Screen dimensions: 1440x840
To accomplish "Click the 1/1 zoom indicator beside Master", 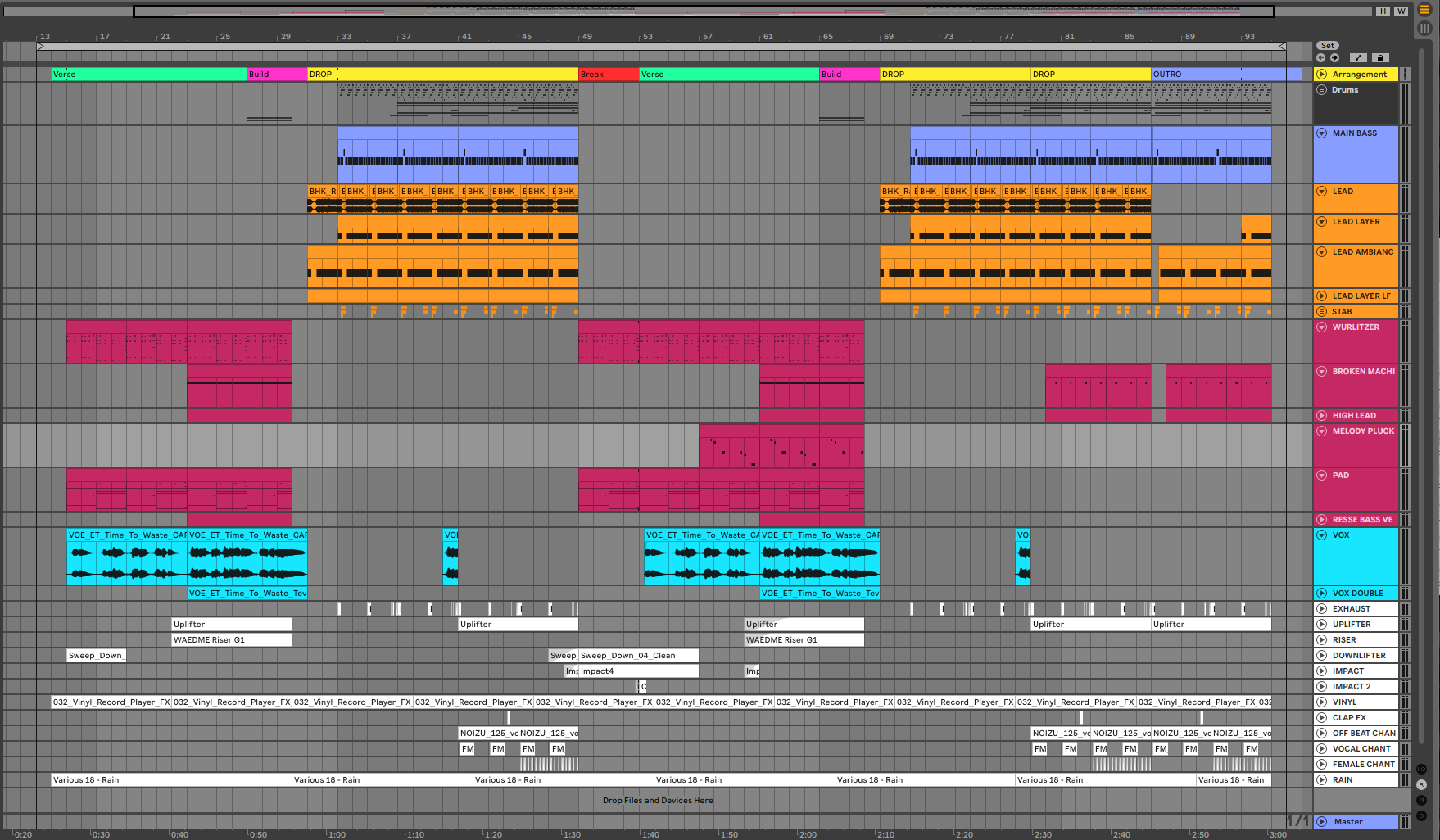I will pos(1297,821).
